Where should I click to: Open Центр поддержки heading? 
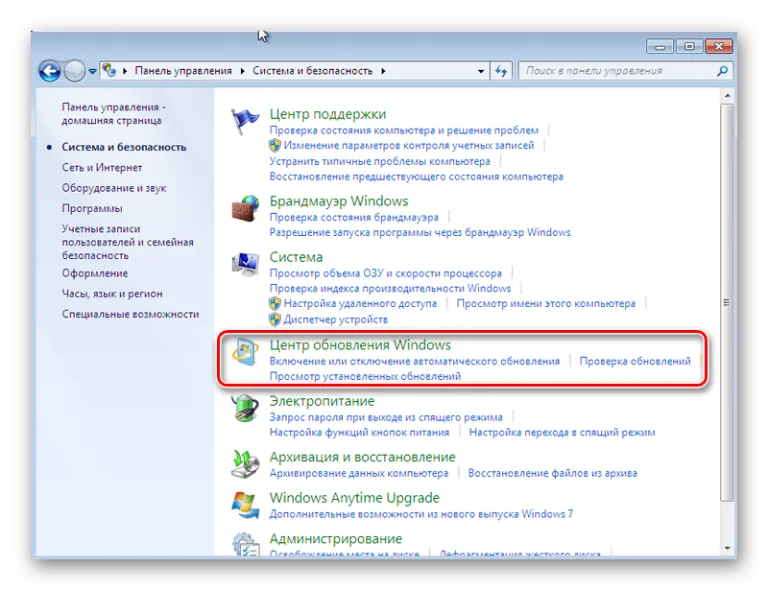click(x=328, y=114)
